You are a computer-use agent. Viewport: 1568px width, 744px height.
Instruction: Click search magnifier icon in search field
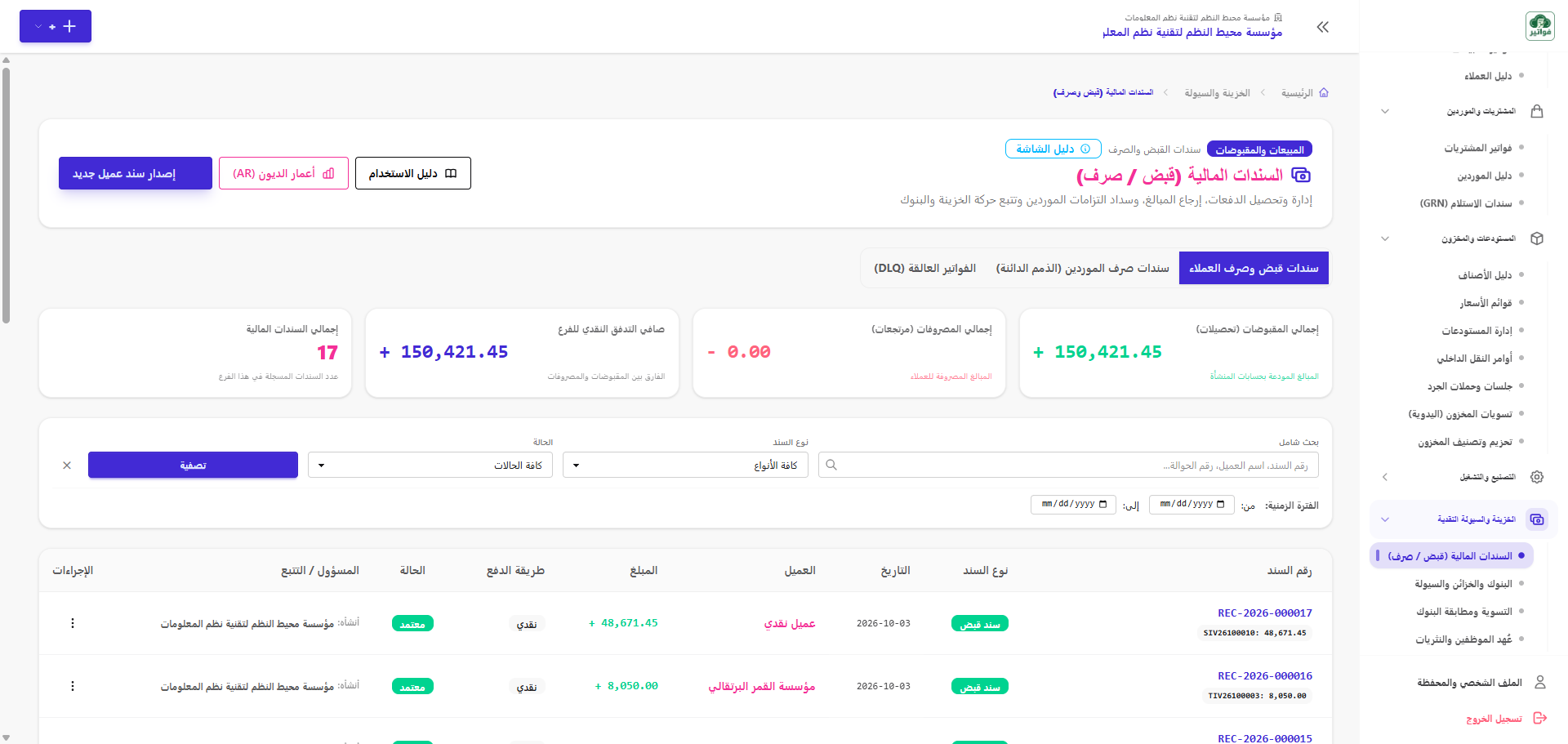pyautogui.click(x=831, y=465)
